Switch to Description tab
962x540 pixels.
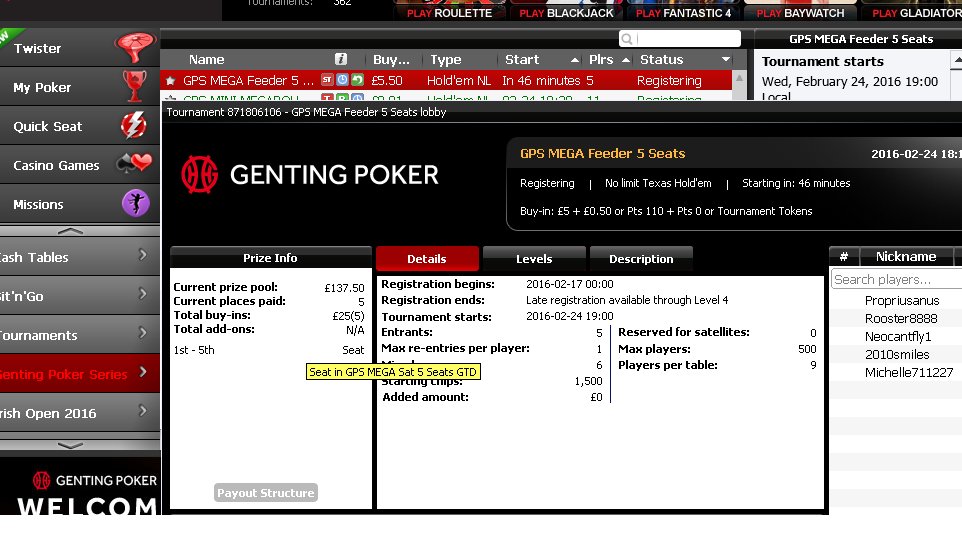(x=641, y=259)
